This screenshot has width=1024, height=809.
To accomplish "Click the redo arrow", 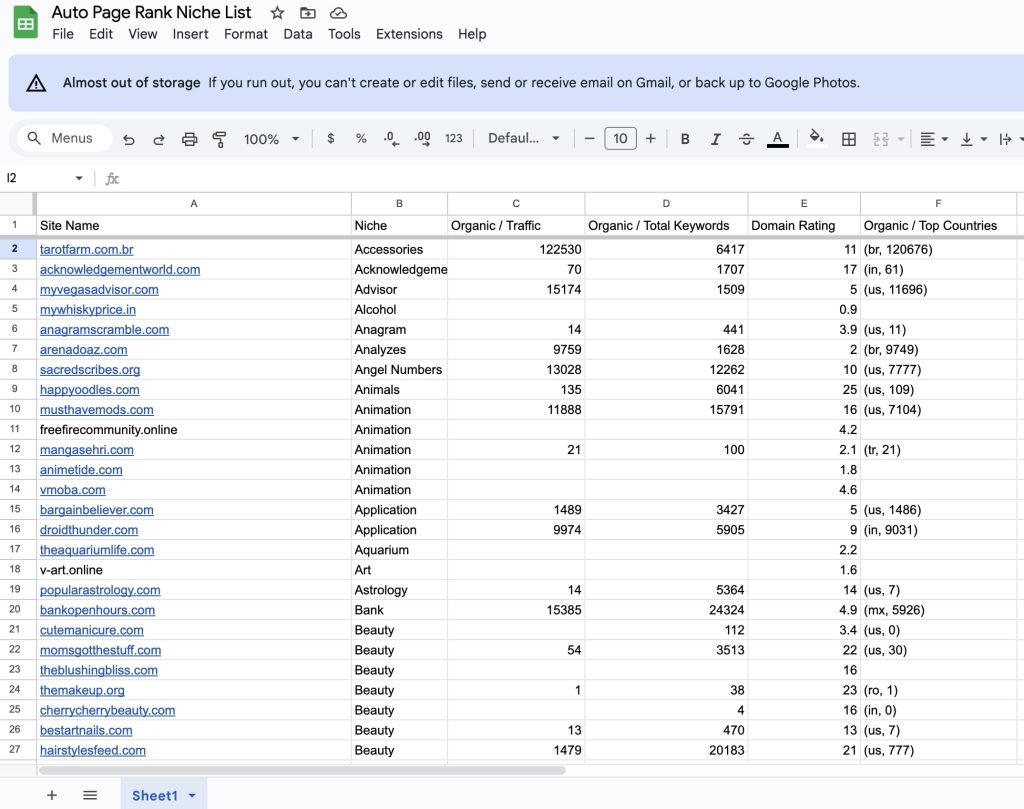I will pos(159,139).
